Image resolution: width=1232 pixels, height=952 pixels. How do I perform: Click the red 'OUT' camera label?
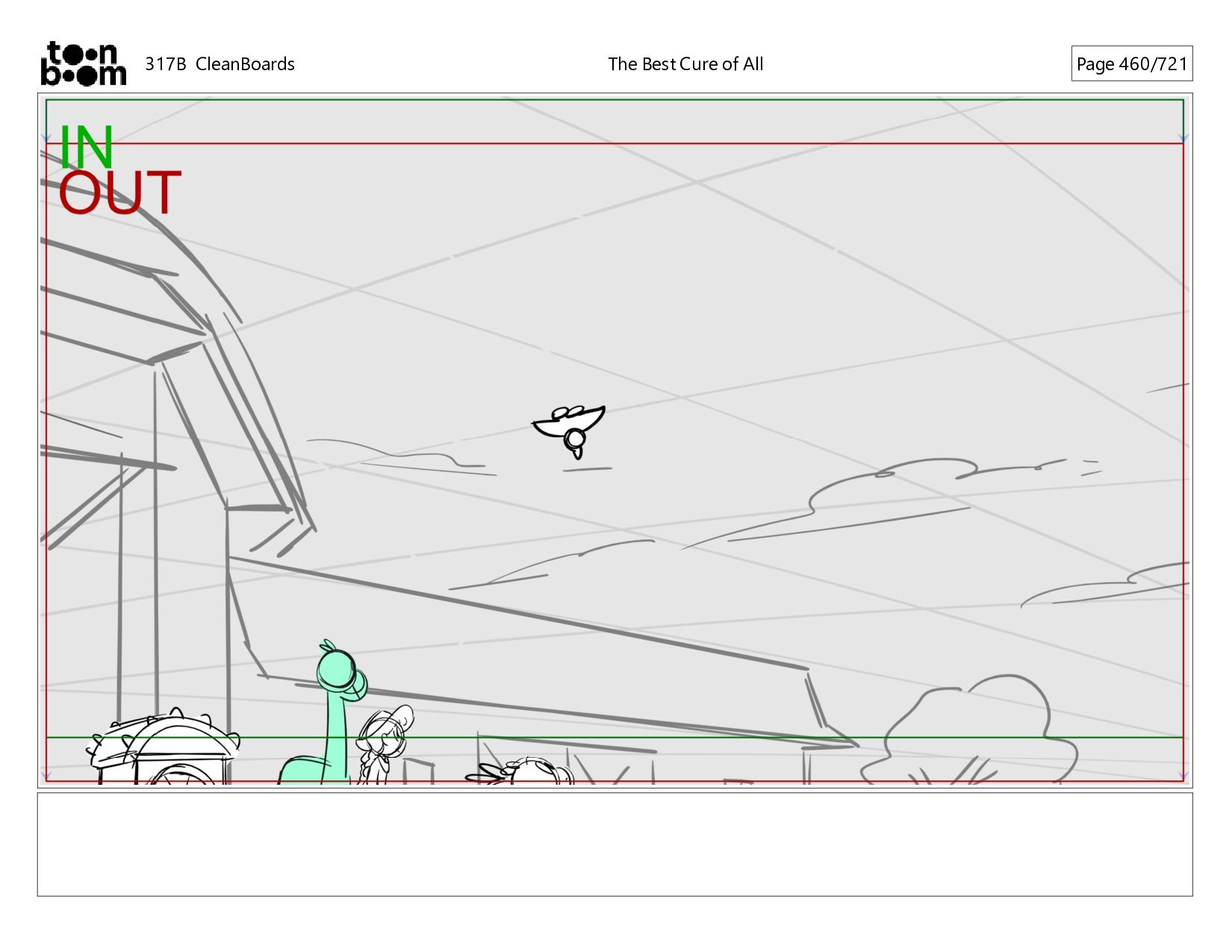tap(119, 193)
